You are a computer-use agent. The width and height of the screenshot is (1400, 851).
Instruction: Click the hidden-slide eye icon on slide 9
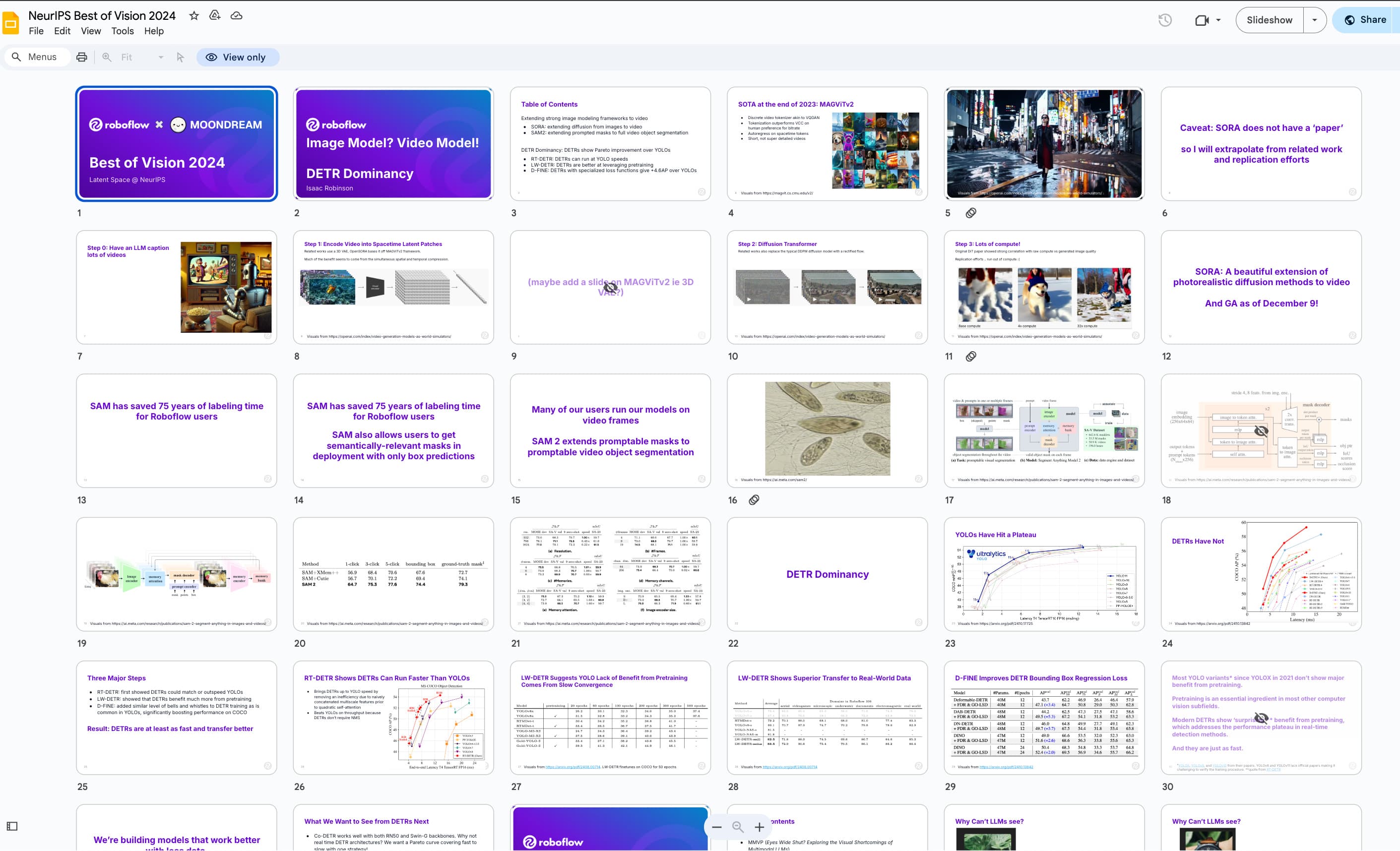point(610,287)
